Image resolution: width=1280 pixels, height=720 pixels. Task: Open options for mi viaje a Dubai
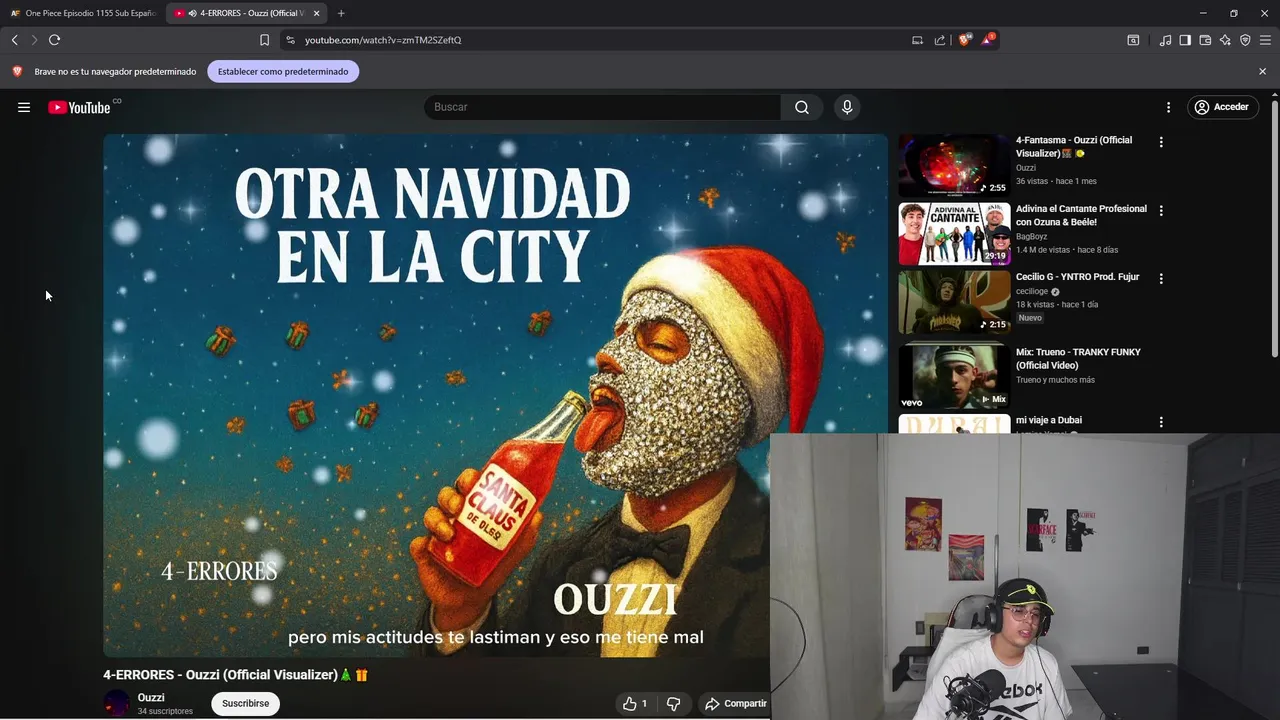click(x=1161, y=422)
